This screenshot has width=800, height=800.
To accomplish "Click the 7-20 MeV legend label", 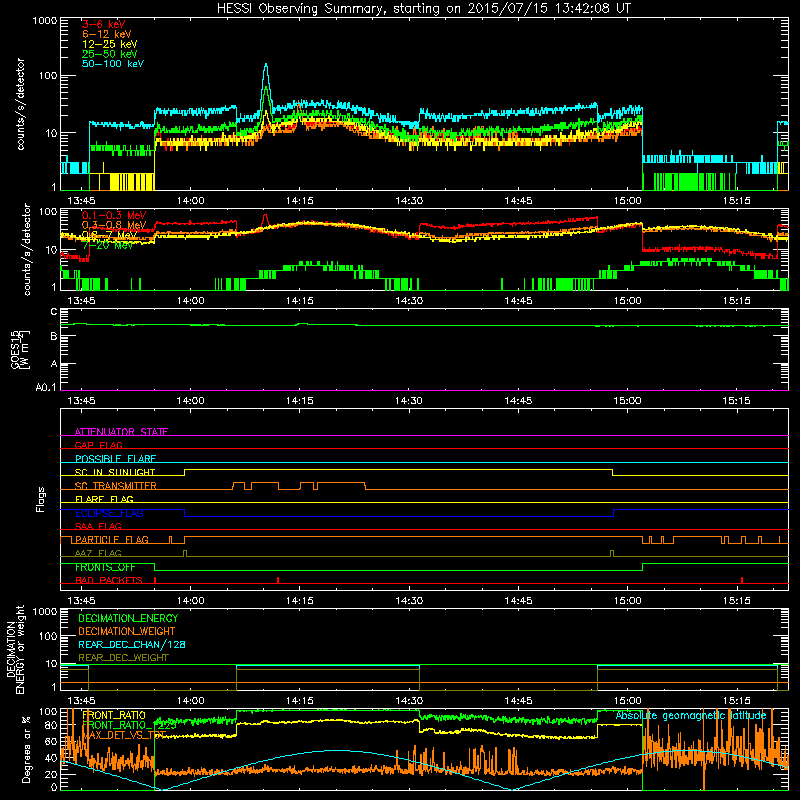I will [x=108, y=245].
